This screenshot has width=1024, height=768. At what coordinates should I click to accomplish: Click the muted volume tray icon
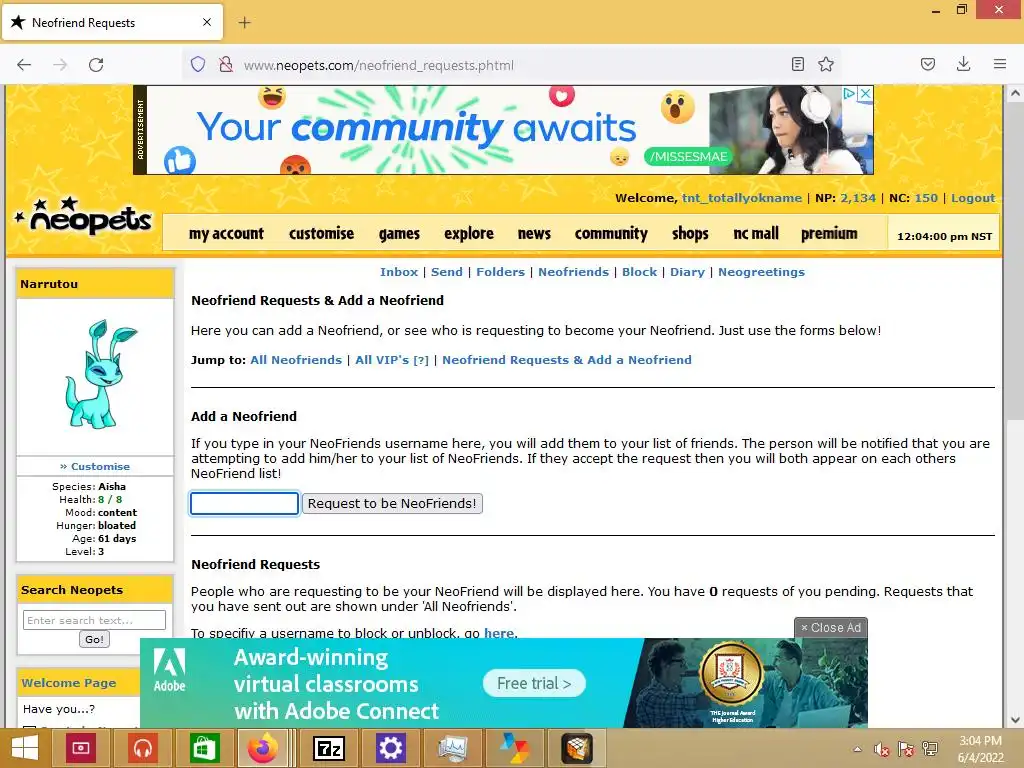pyautogui.click(x=881, y=749)
